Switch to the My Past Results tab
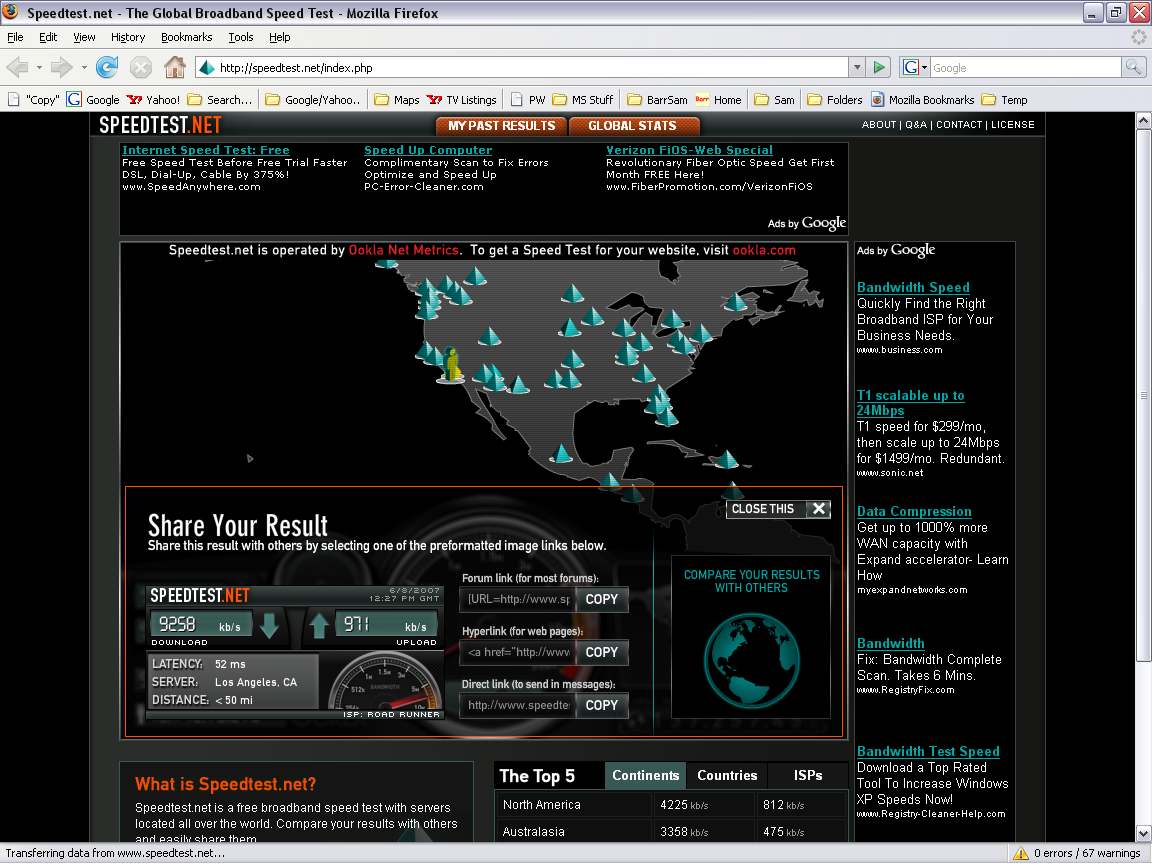1152x864 pixels. pyautogui.click(x=502, y=126)
